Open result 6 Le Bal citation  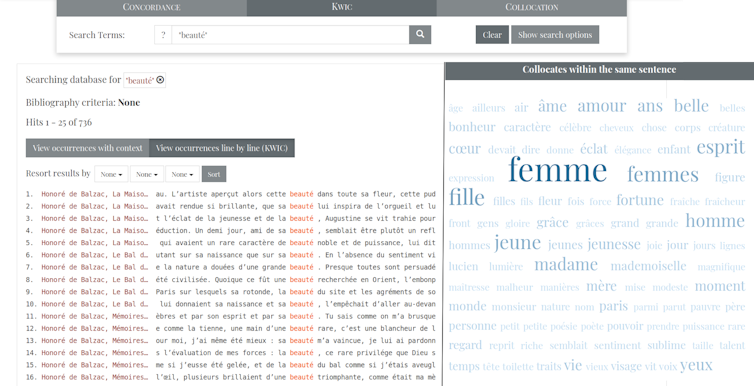click(95, 255)
